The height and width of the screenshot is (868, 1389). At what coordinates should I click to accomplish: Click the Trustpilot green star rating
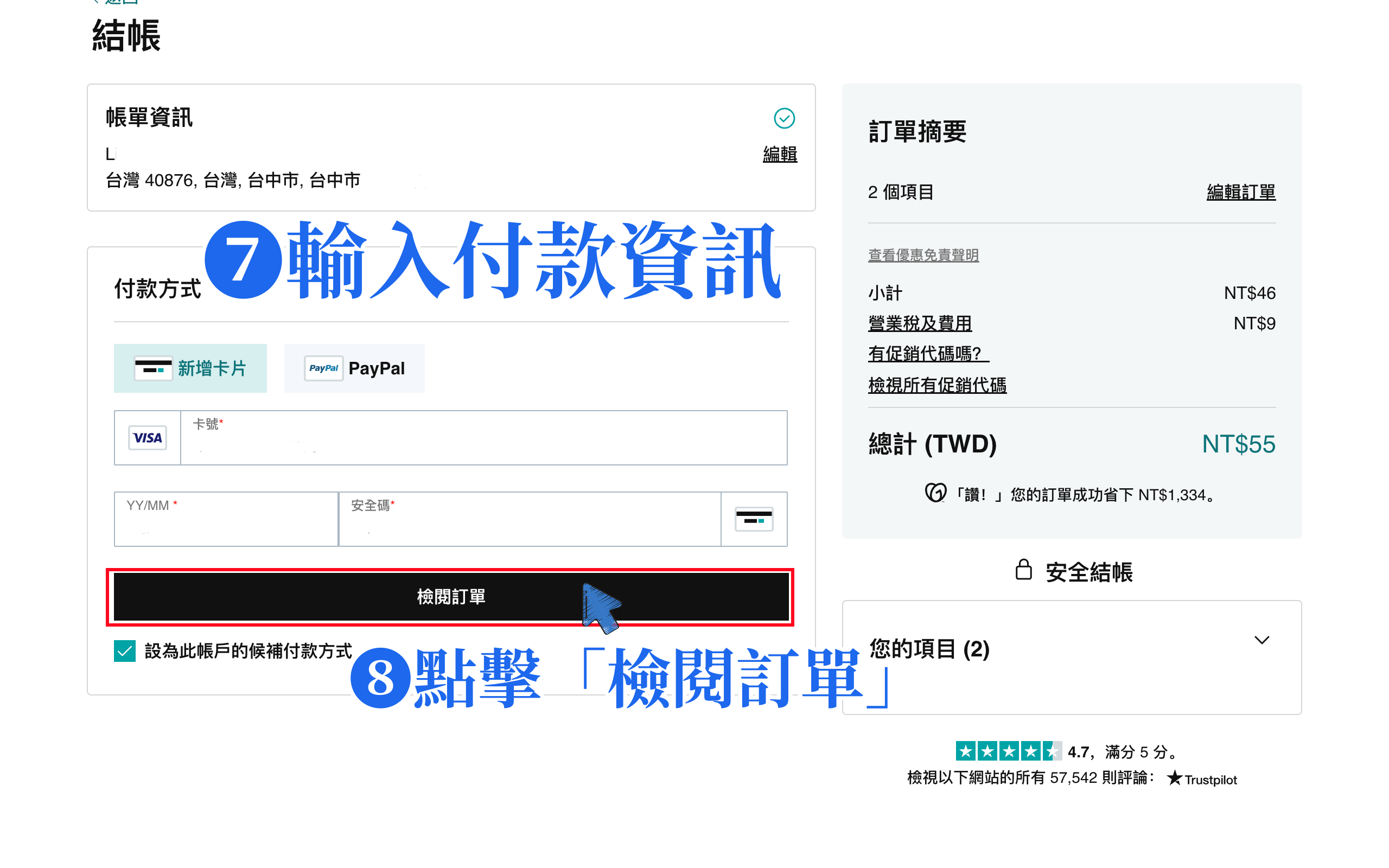(1008, 751)
